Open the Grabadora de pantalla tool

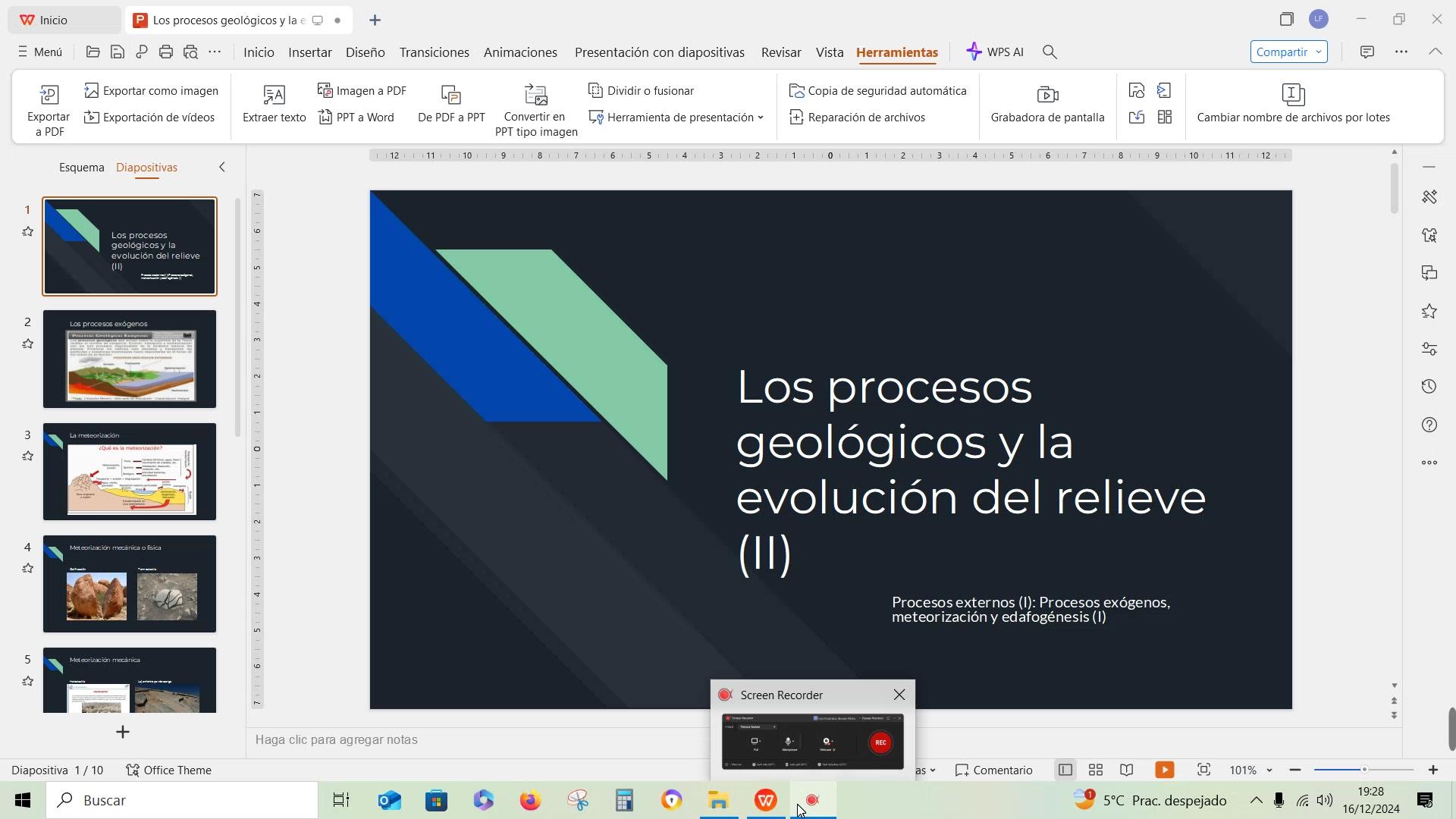tap(1047, 105)
